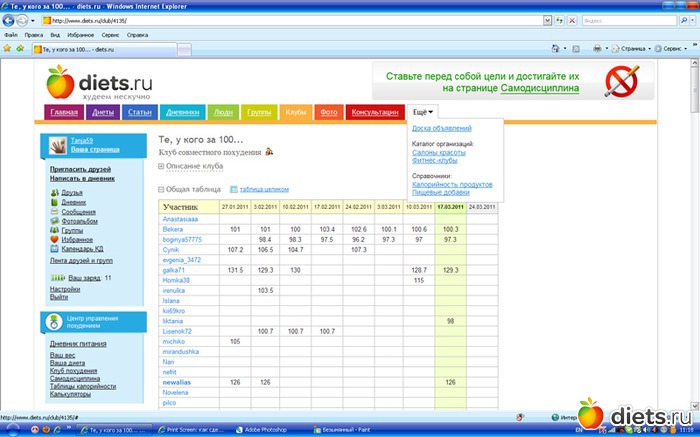Click the Фотоальбом icon in the sidebar
The image size is (700, 437).
55,221
